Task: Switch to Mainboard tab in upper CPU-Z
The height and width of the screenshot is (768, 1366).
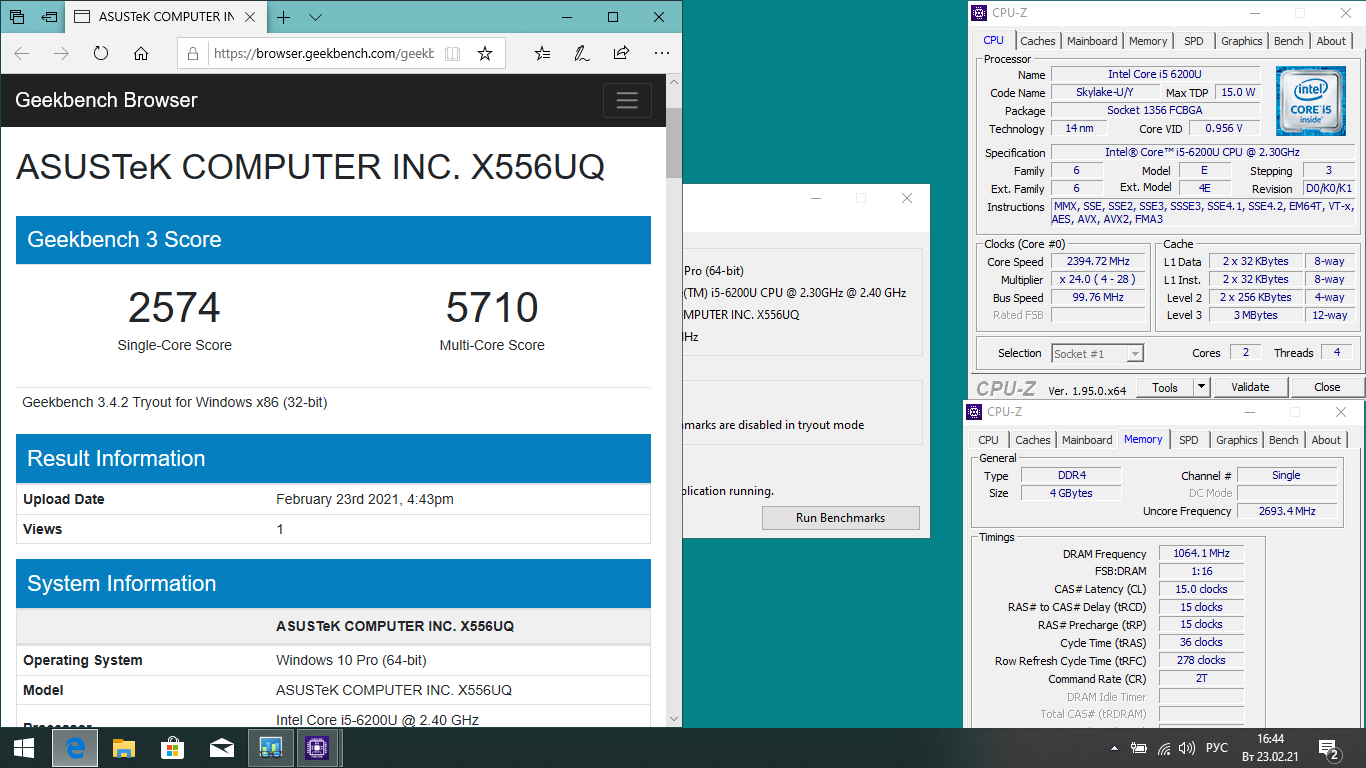Action: (x=1092, y=41)
